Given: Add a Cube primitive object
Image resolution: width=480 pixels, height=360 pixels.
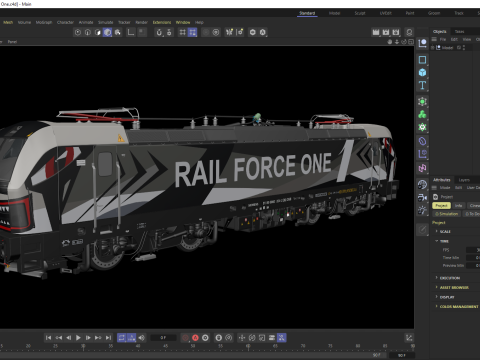Looking at the screenshot, I should coord(422,72).
